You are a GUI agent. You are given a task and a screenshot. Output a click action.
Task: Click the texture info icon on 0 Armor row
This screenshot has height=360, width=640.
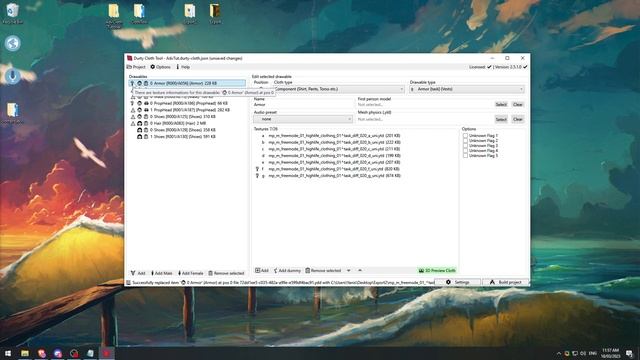coord(132,83)
